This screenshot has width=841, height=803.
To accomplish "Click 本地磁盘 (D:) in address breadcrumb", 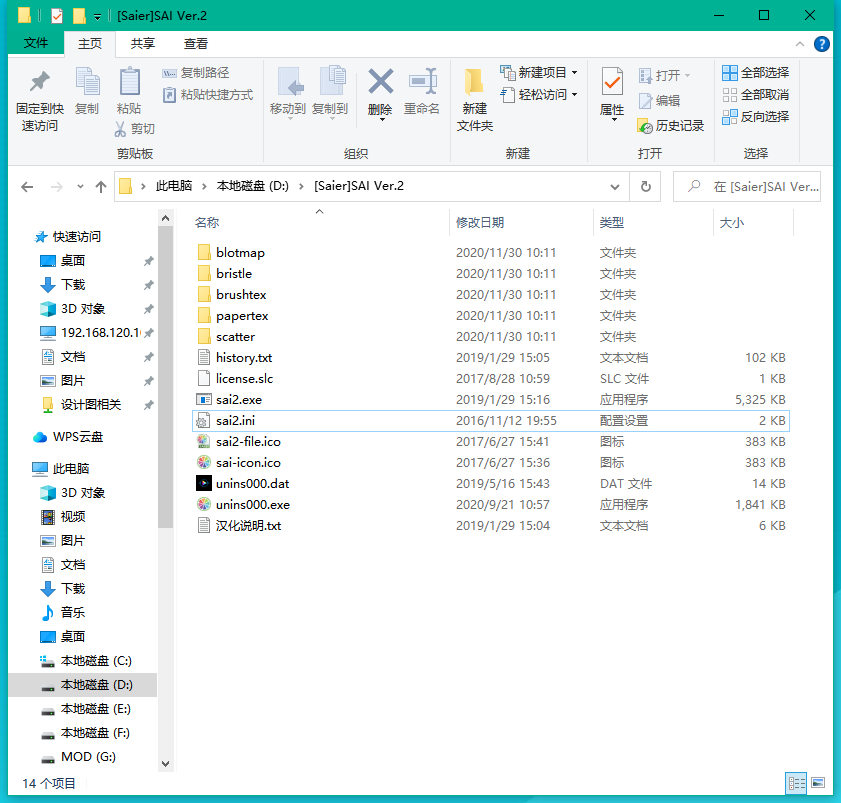I will tap(253, 186).
